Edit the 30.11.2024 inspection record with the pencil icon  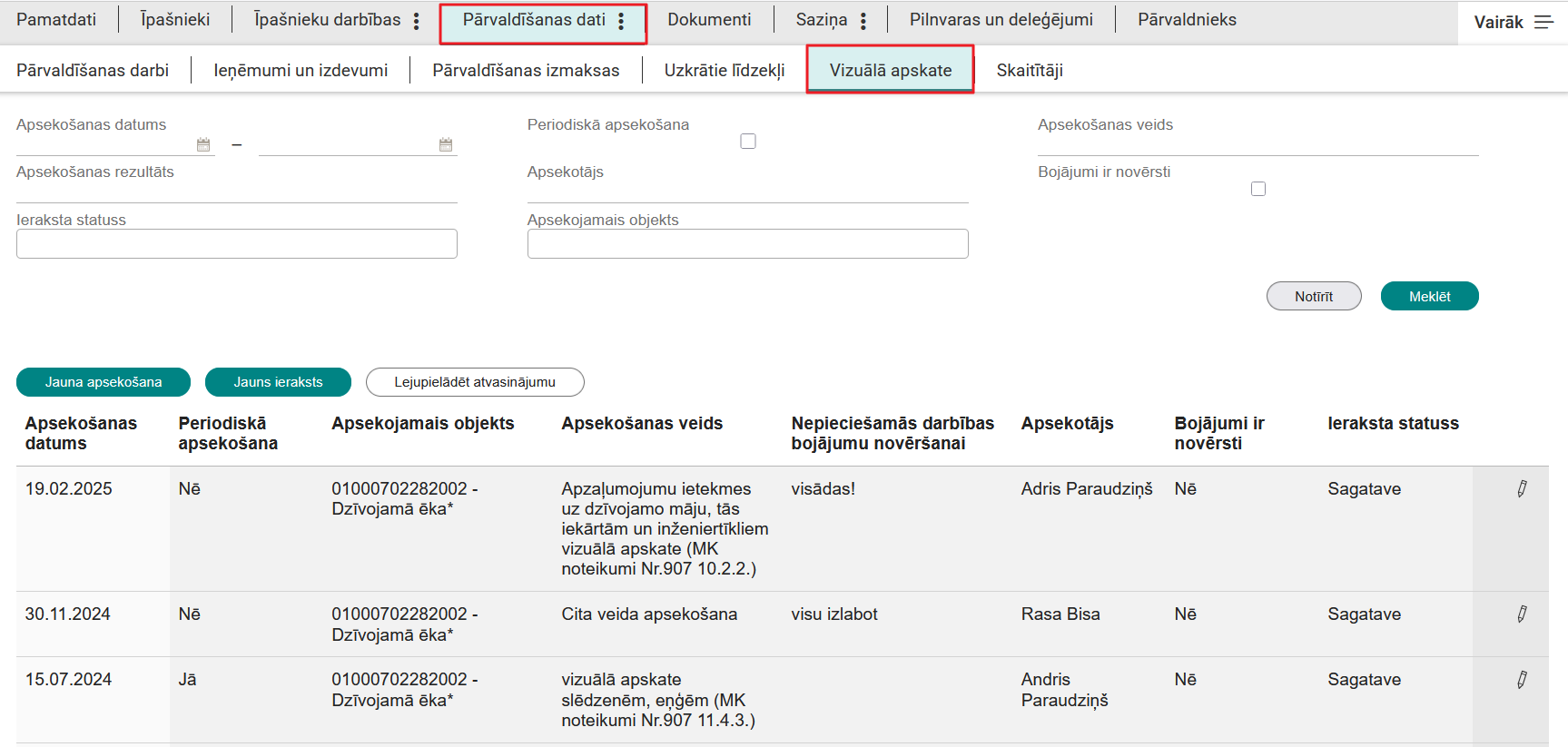coord(1522,614)
